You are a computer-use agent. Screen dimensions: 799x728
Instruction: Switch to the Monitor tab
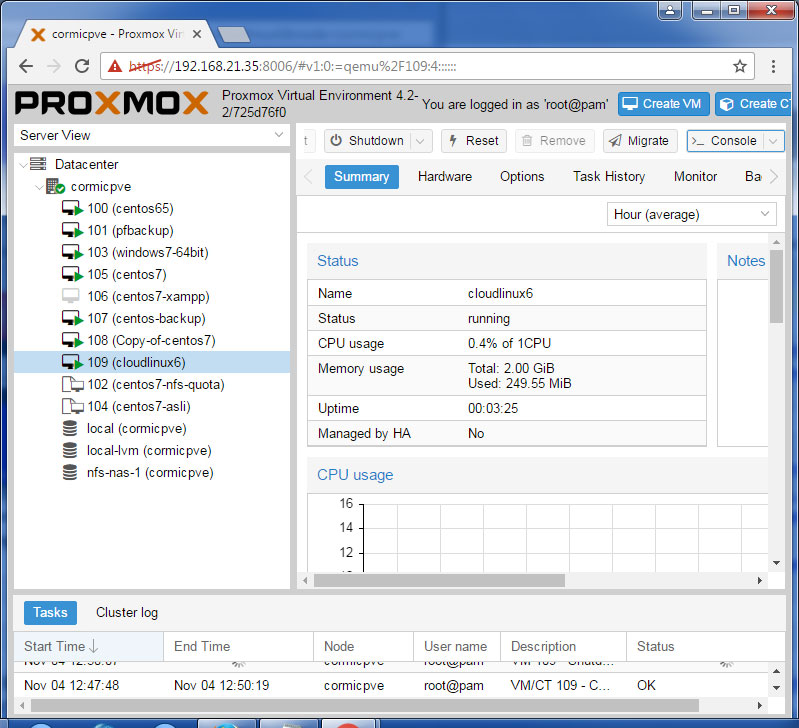696,177
